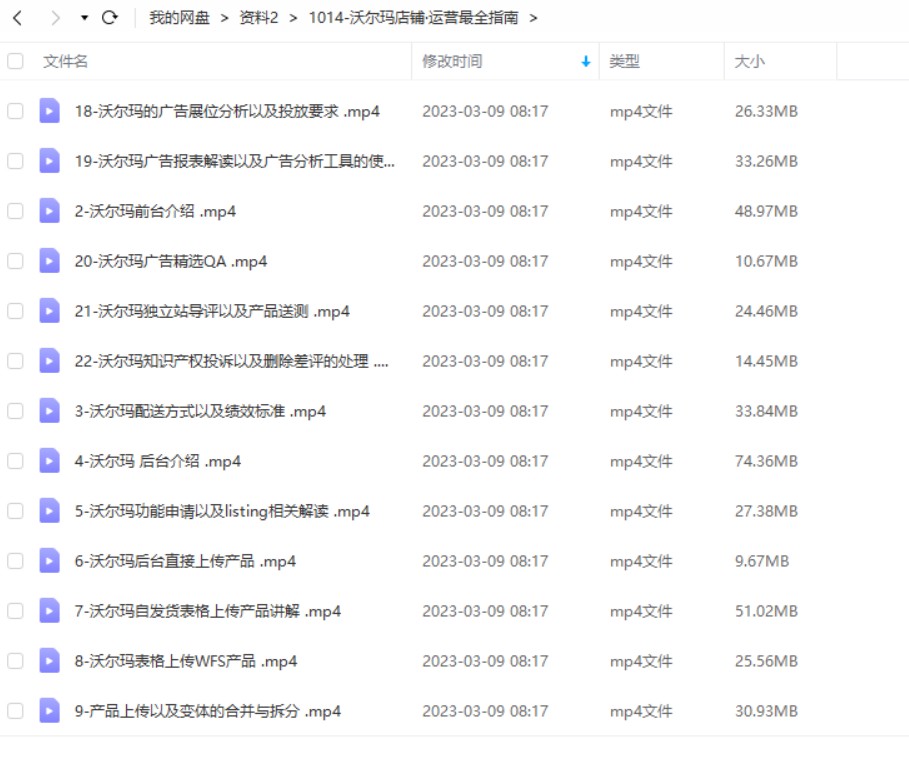Check the box for 22-沃尔玛知识产权投诉 file
Viewport: 909px width, 759px height.
click(15, 361)
